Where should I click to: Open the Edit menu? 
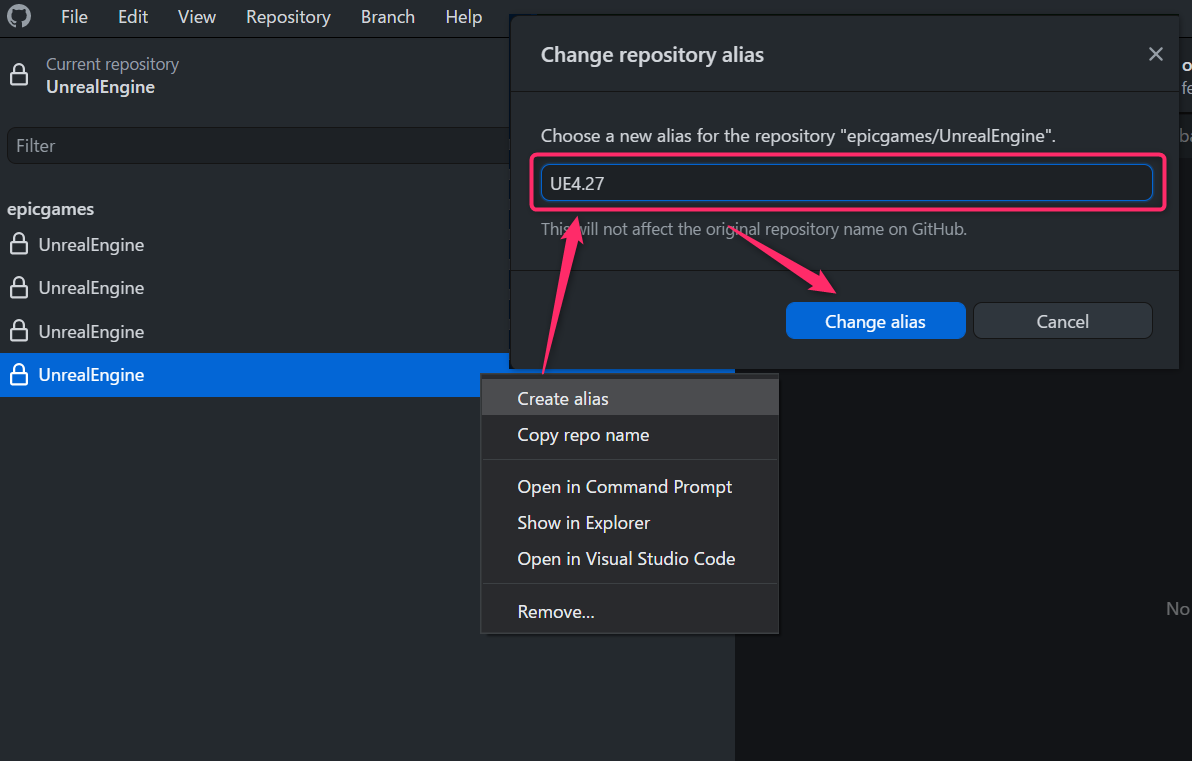tap(133, 17)
